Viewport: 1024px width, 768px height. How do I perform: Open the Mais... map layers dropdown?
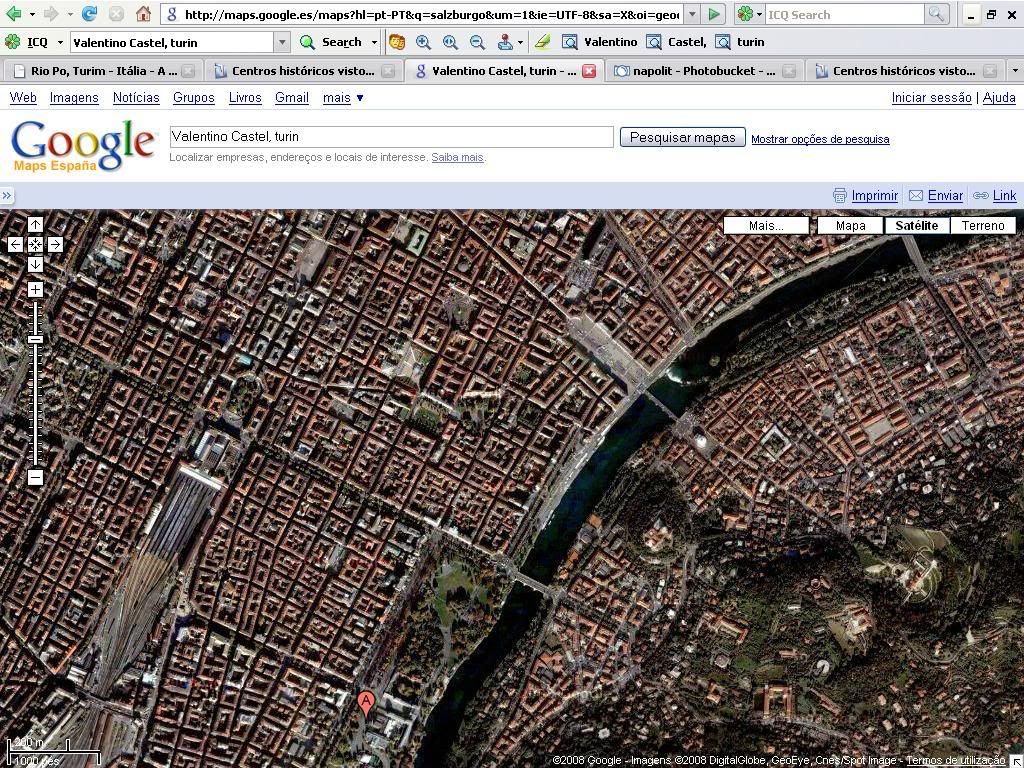click(766, 225)
